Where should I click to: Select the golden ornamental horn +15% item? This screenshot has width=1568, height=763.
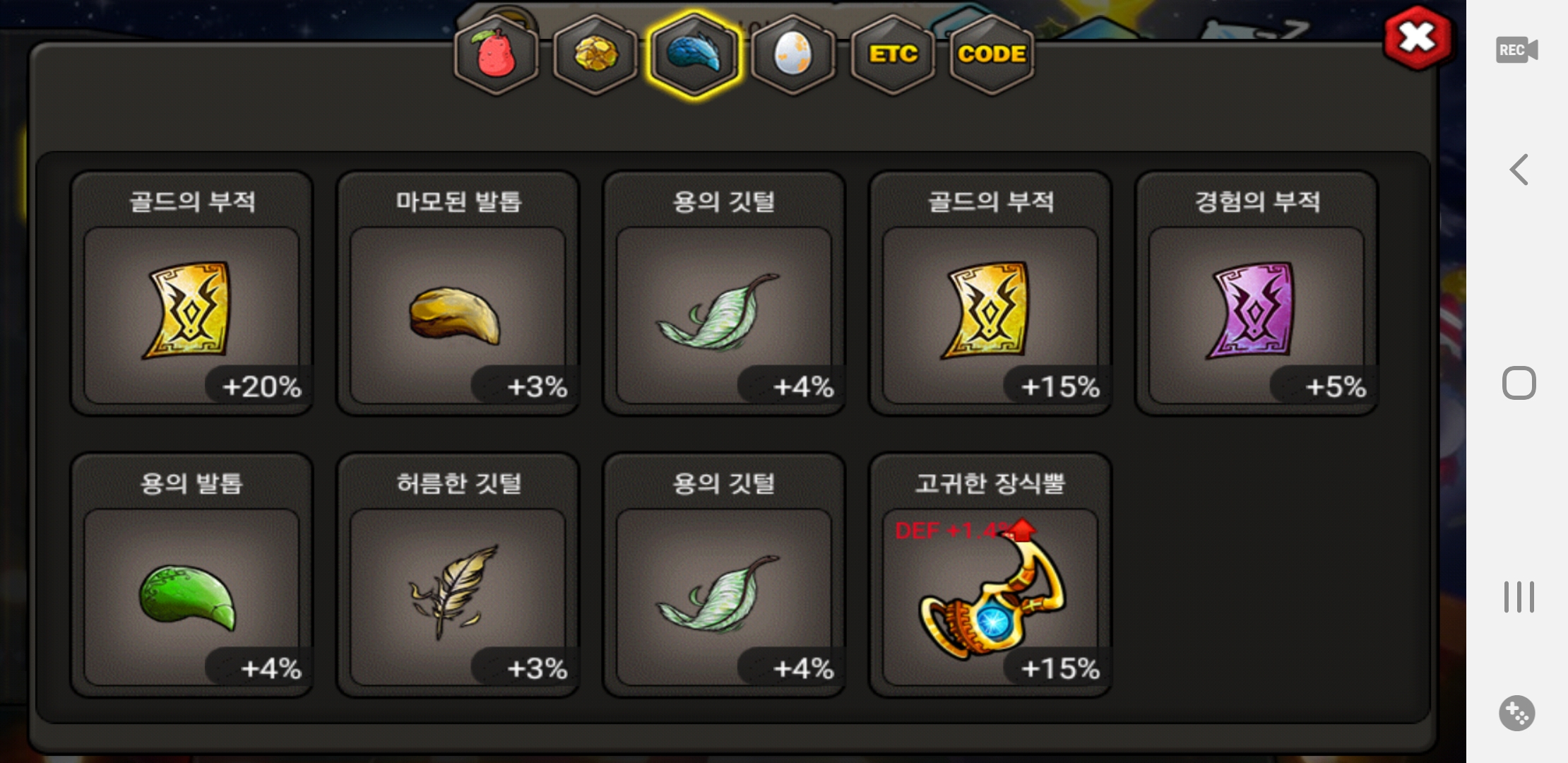tap(990, 575)
